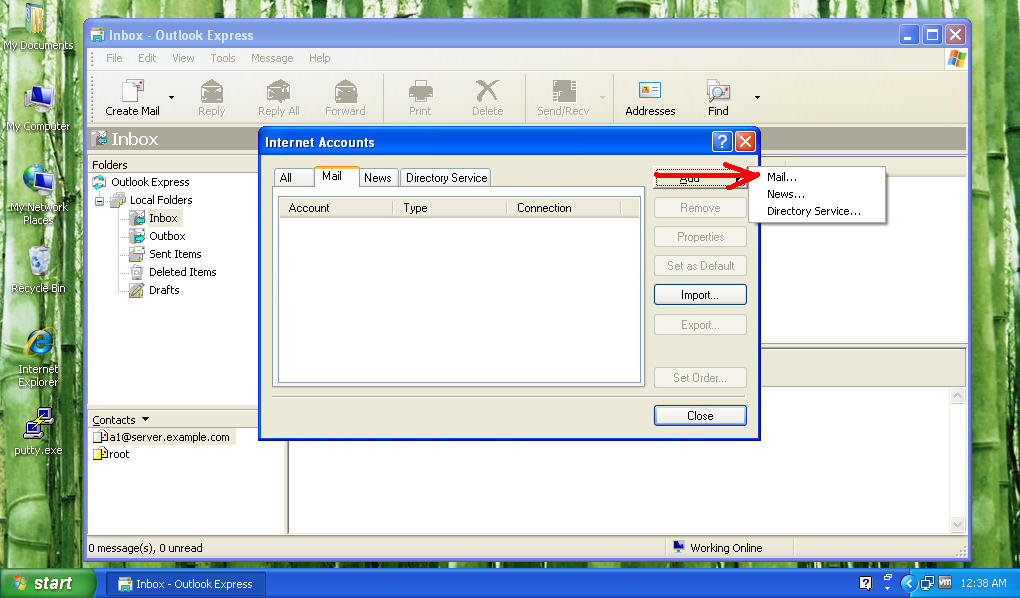Viewport: 1020px width, 598px height.
Task: Click the help question mark tray icon
Action: pyautogui.click(x=865, y=584)
